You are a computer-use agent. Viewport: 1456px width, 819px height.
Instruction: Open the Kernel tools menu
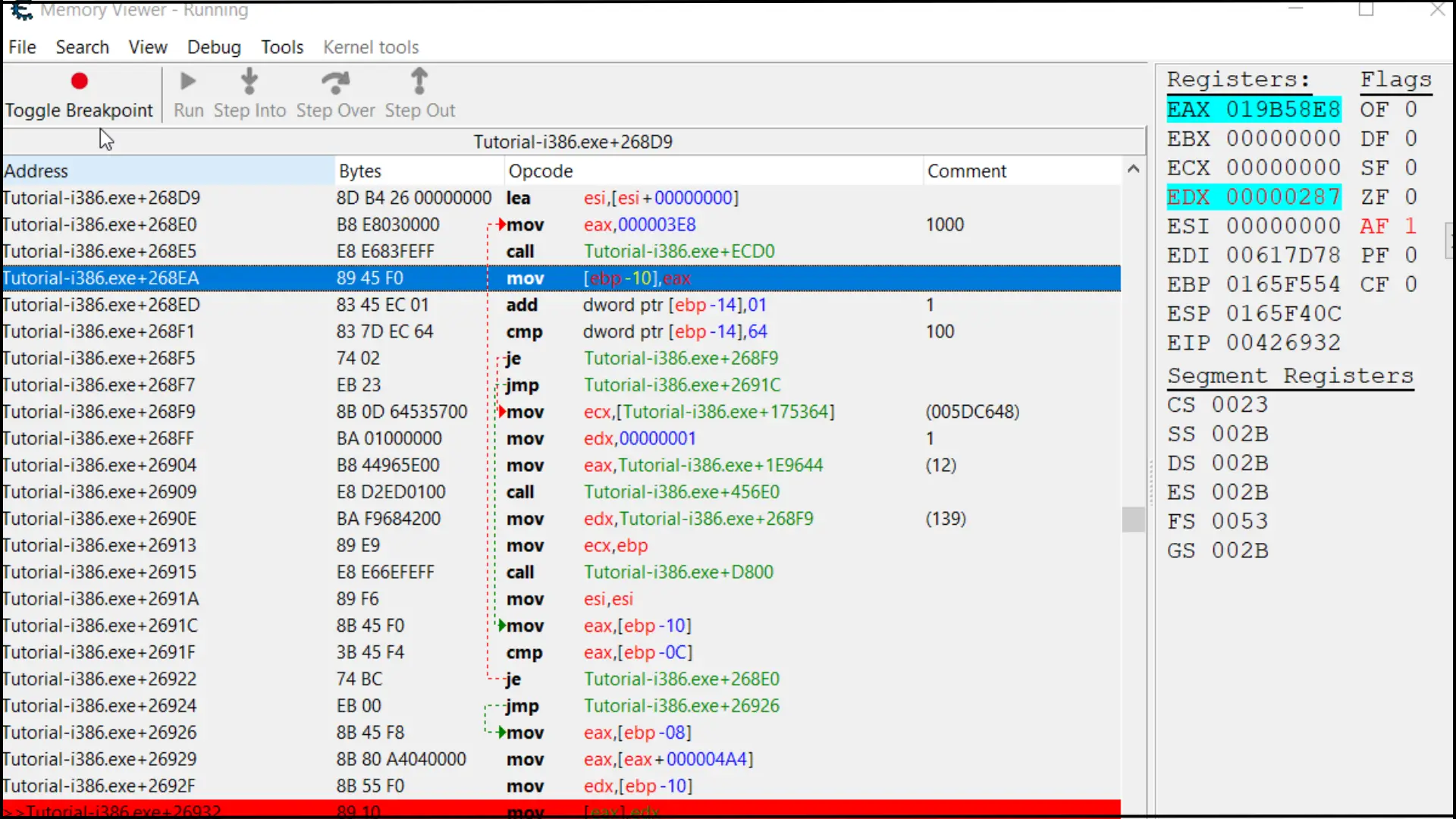tap(371, 47)
